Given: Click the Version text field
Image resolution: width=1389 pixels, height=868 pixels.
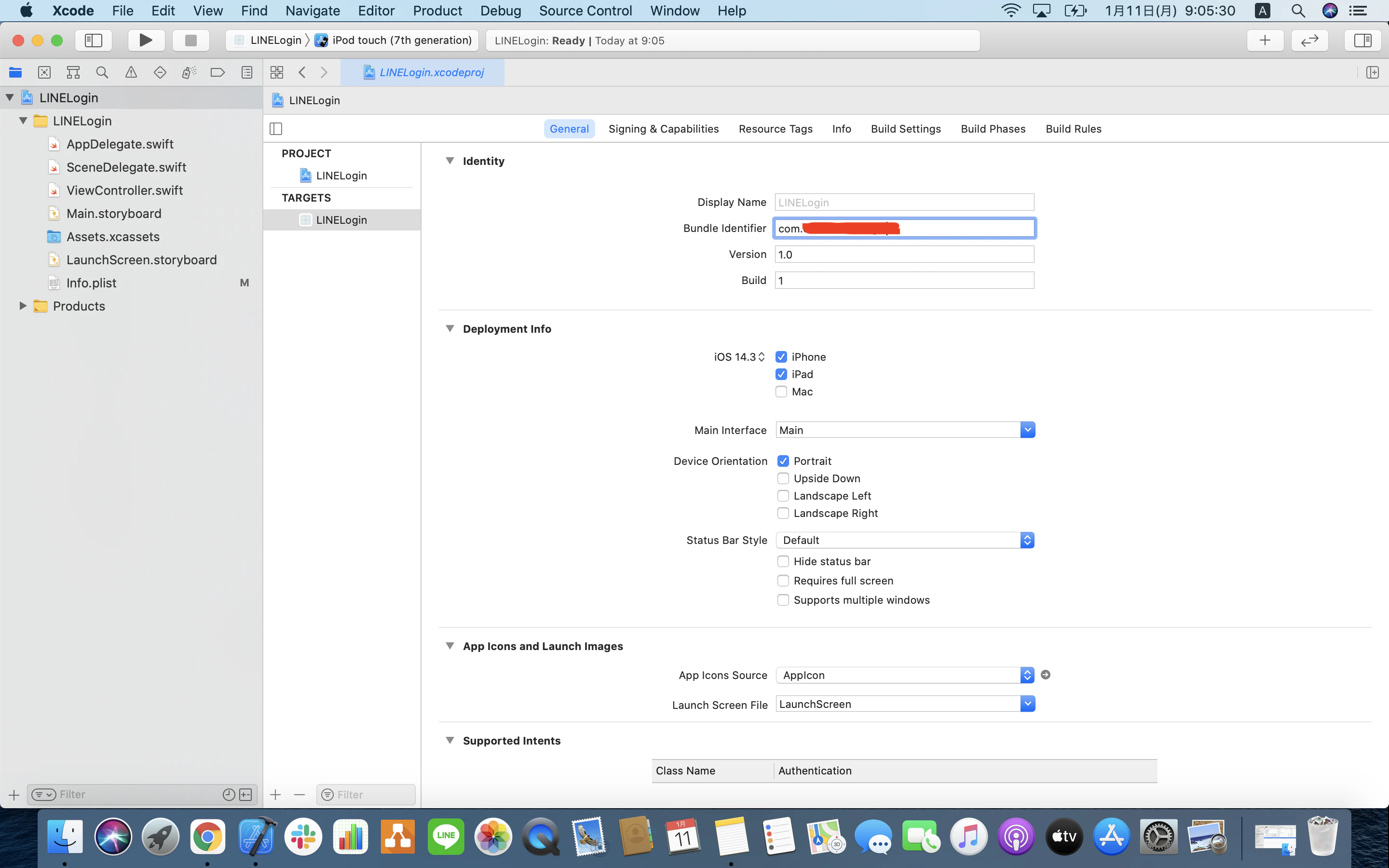Looking at the screenshot, I should (905, 254).
